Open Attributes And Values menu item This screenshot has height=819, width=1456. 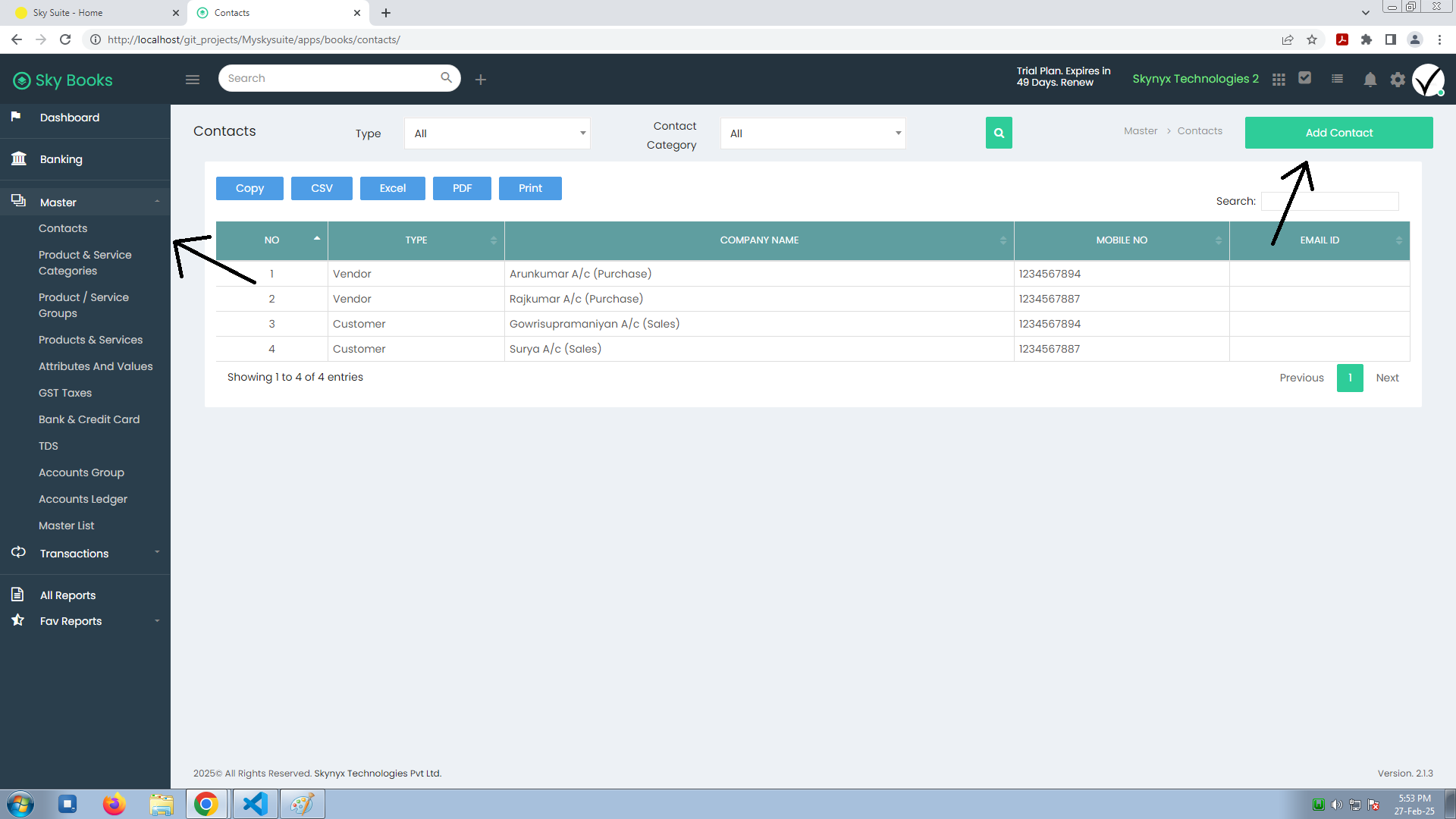(96, 366)
